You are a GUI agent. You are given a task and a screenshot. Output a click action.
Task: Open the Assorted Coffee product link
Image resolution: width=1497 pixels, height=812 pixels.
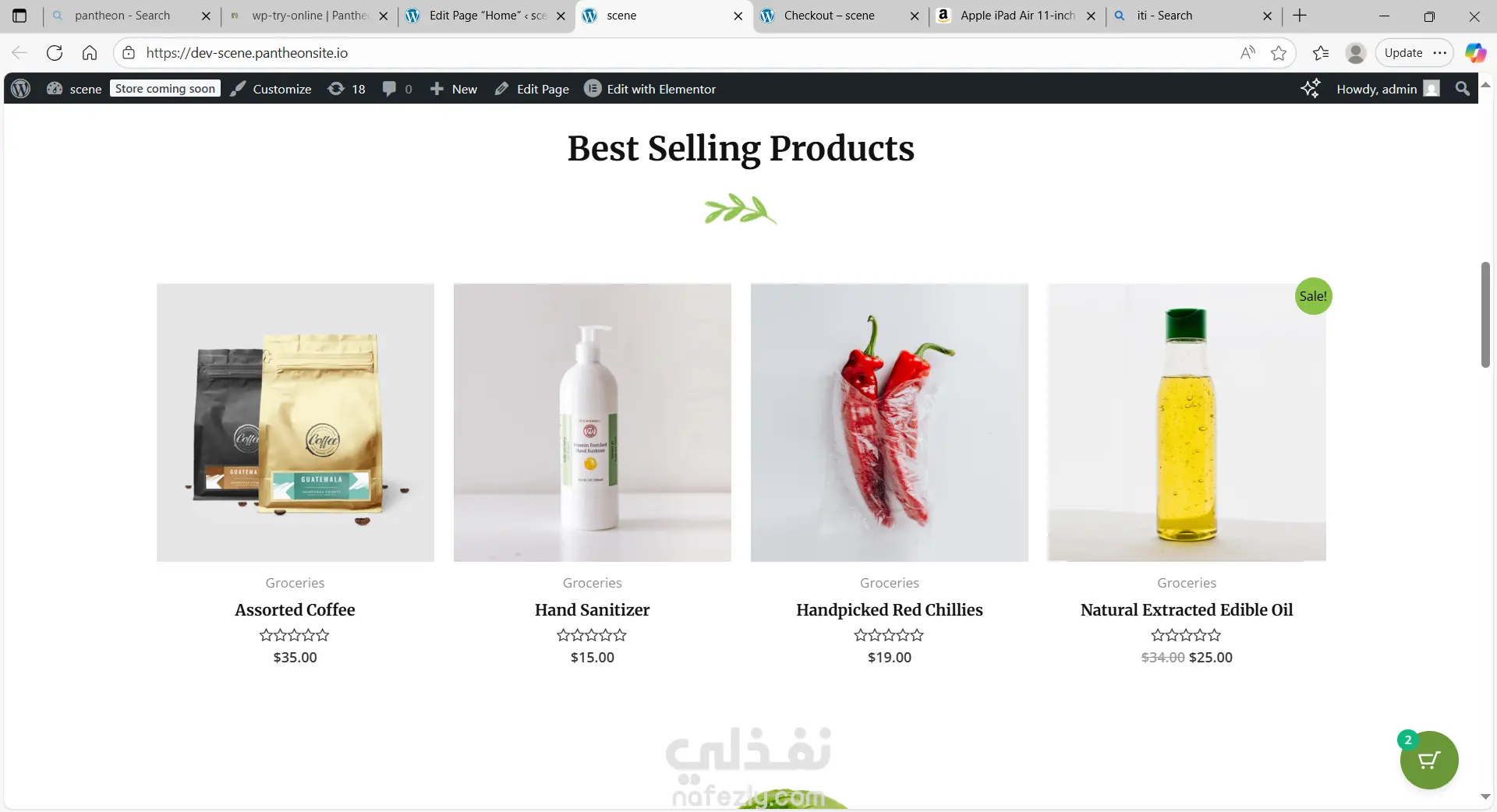click(x=295, y=610)
